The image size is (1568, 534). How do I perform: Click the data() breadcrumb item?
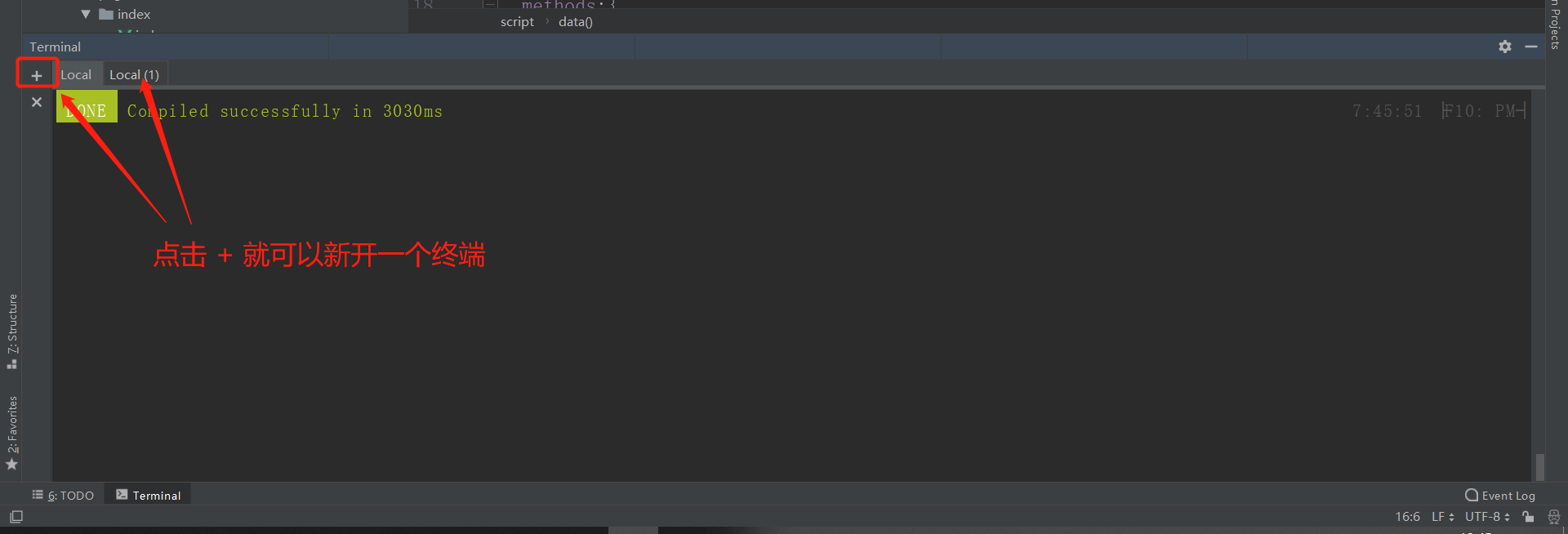(x=575, y=22)
